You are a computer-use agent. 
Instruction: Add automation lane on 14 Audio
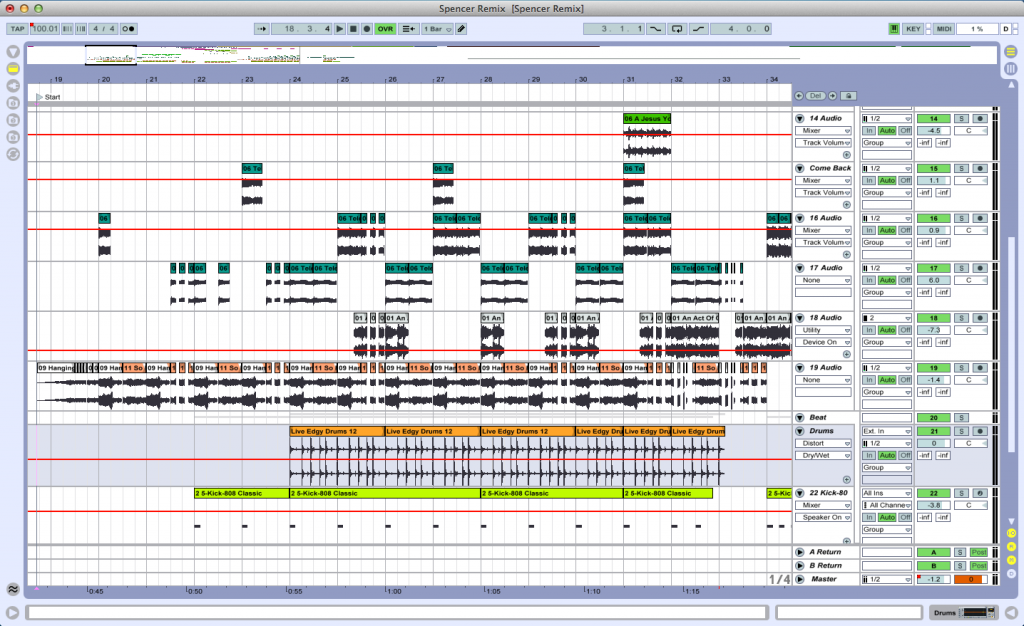[x=846, y=155]
